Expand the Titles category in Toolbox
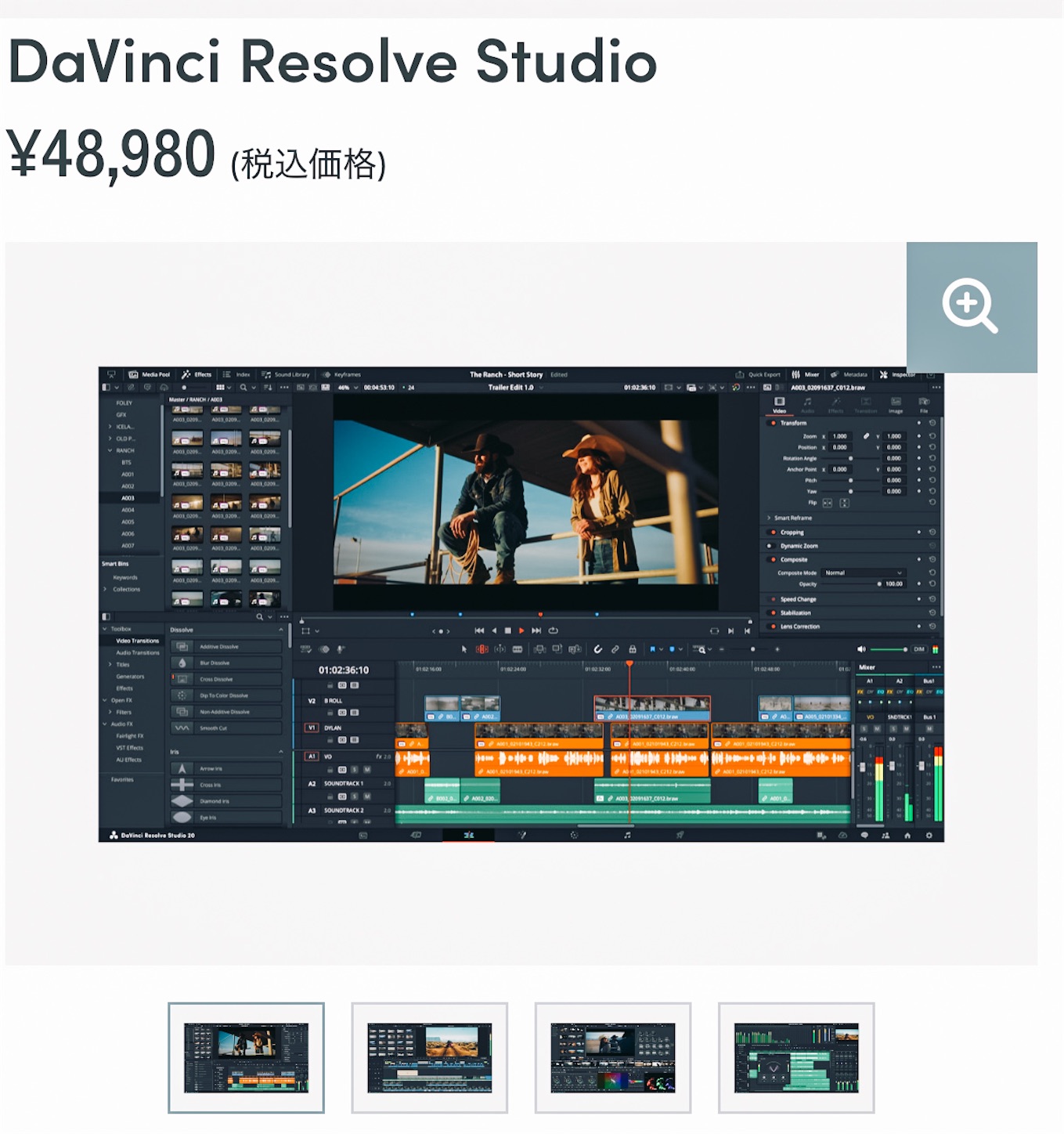The image size is (1064, 1134). click(110, 665)
